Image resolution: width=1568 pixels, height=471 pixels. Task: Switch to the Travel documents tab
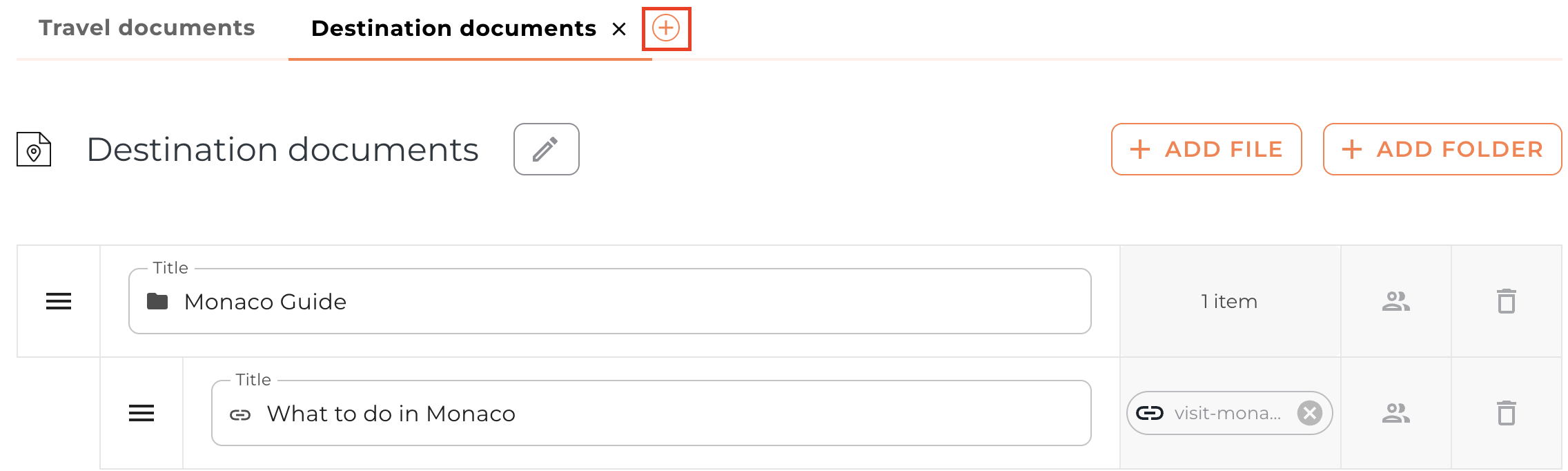147,28
